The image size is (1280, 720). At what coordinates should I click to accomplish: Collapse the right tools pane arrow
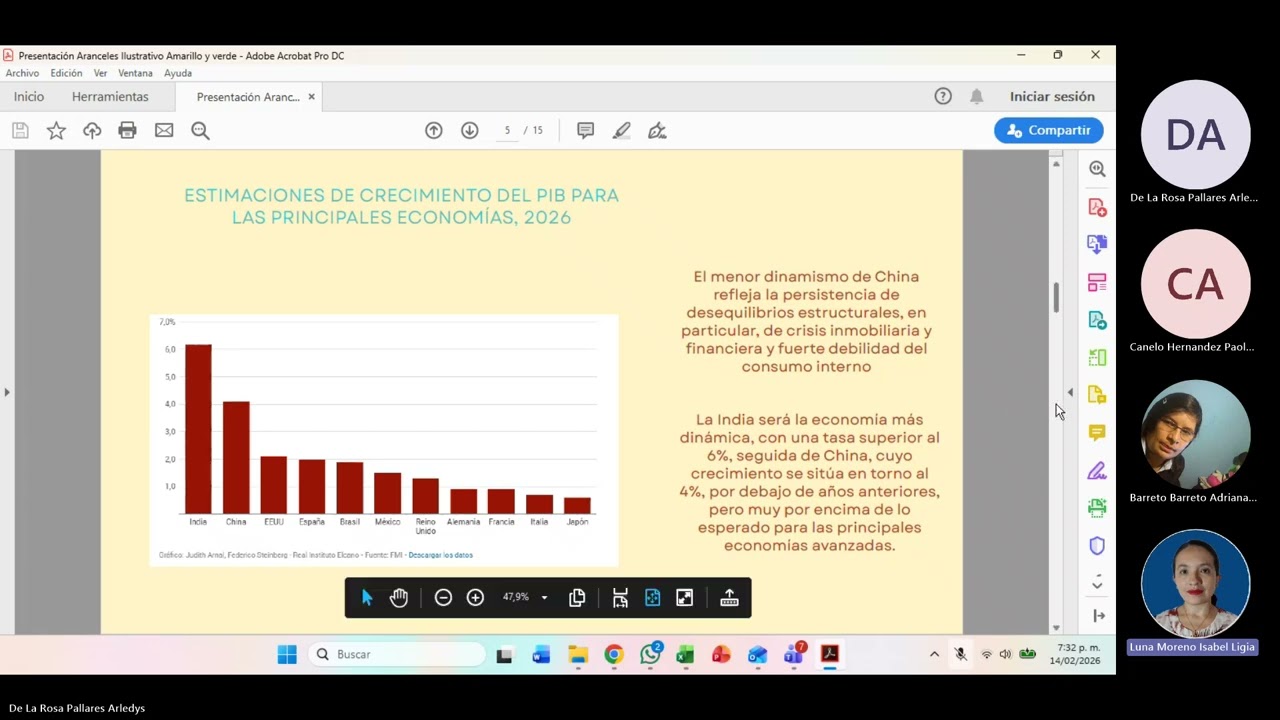pos(1070,392)
